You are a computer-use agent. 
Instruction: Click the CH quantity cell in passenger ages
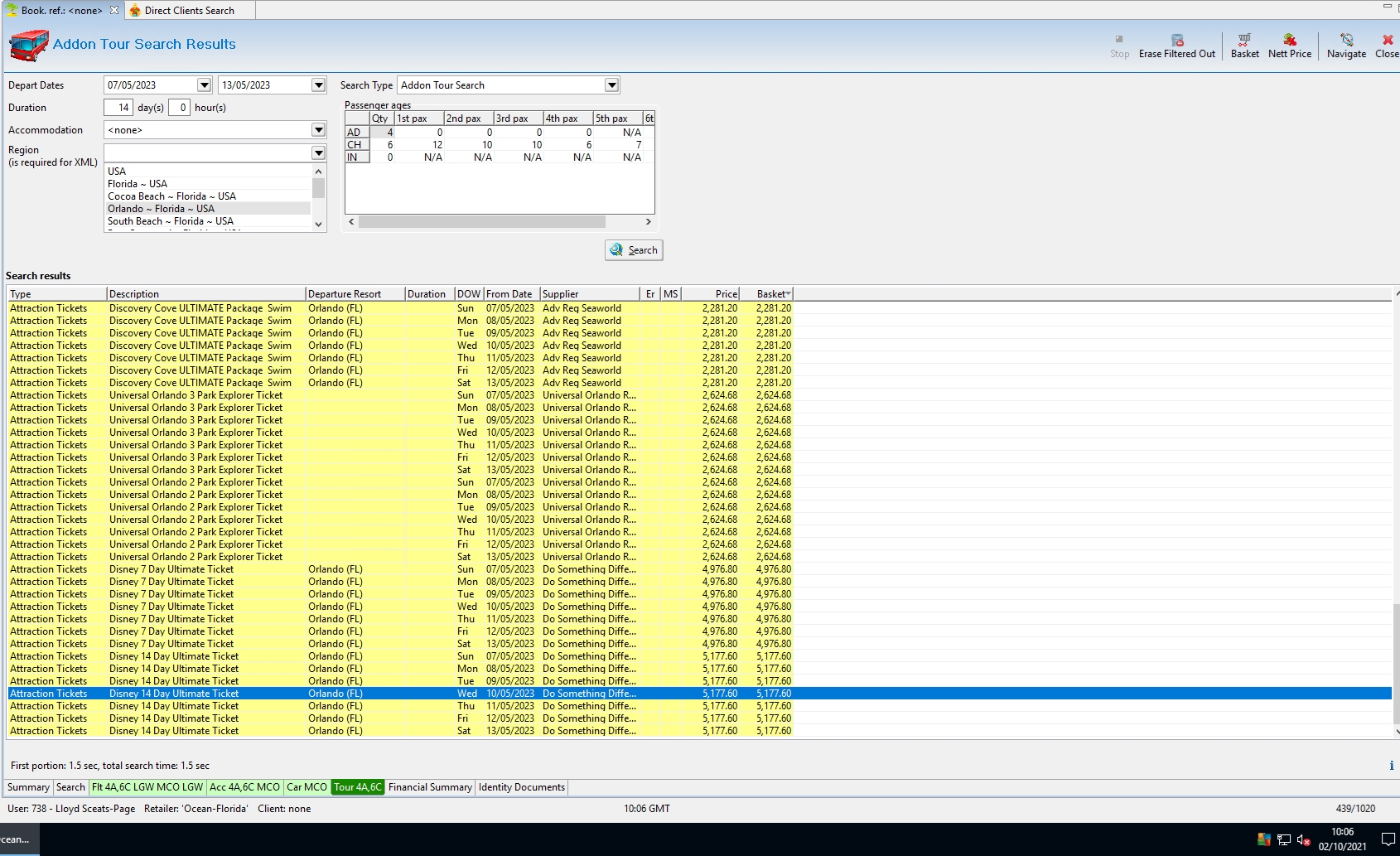(382, 145)
